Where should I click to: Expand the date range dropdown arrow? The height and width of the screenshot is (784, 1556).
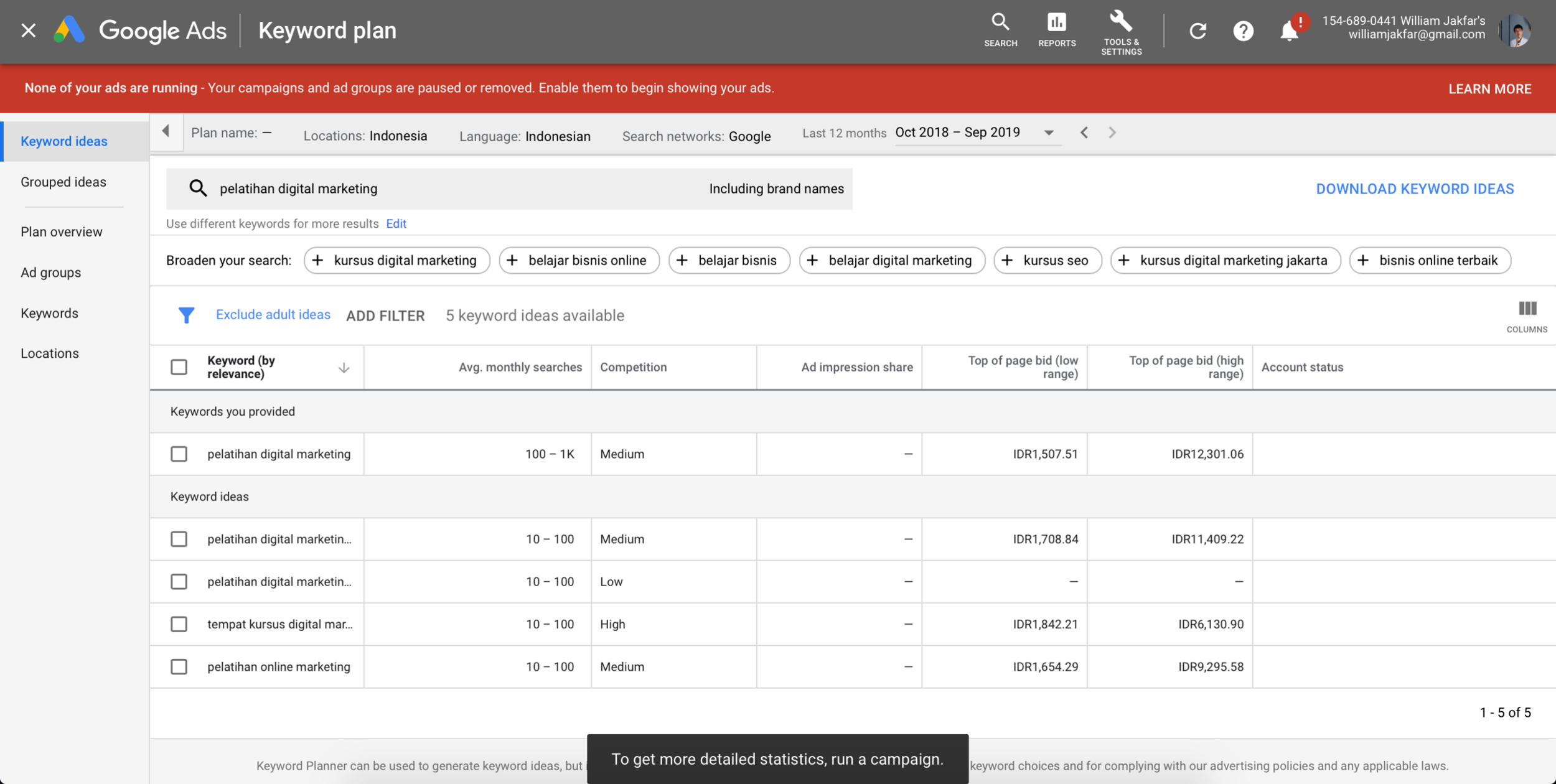1049,133
